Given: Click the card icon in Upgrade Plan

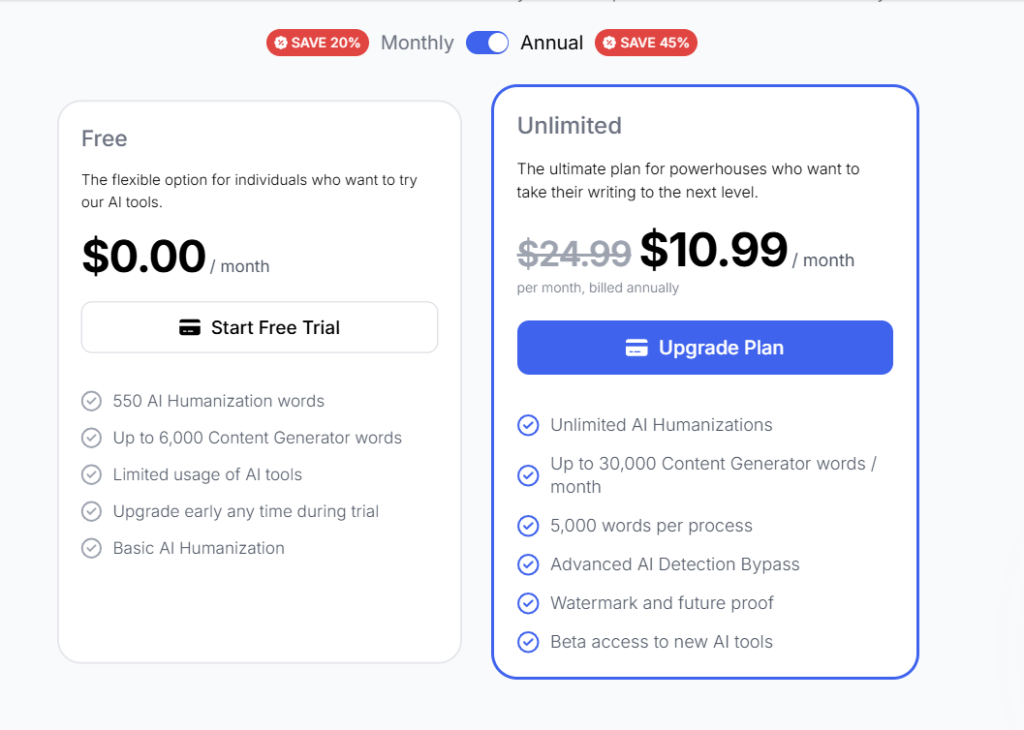Looking at the screenshot, I should 636,348.
